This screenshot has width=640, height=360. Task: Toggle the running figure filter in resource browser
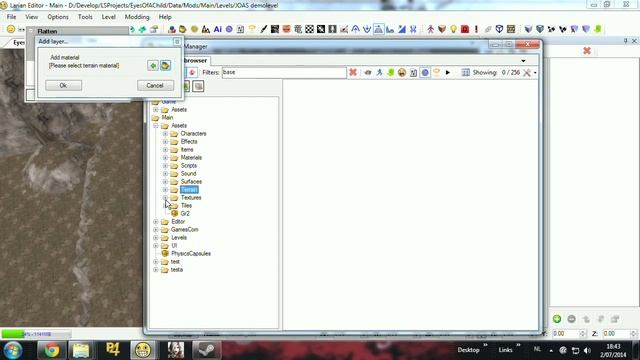tap(379, 73)
